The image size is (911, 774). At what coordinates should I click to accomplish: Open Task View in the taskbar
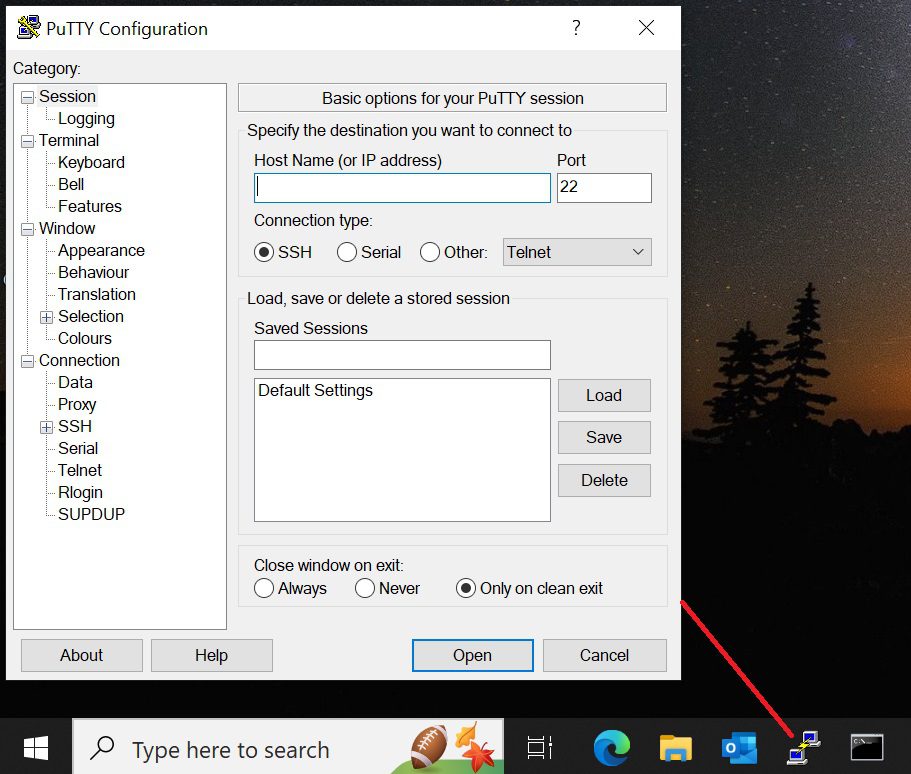(540, 747)
